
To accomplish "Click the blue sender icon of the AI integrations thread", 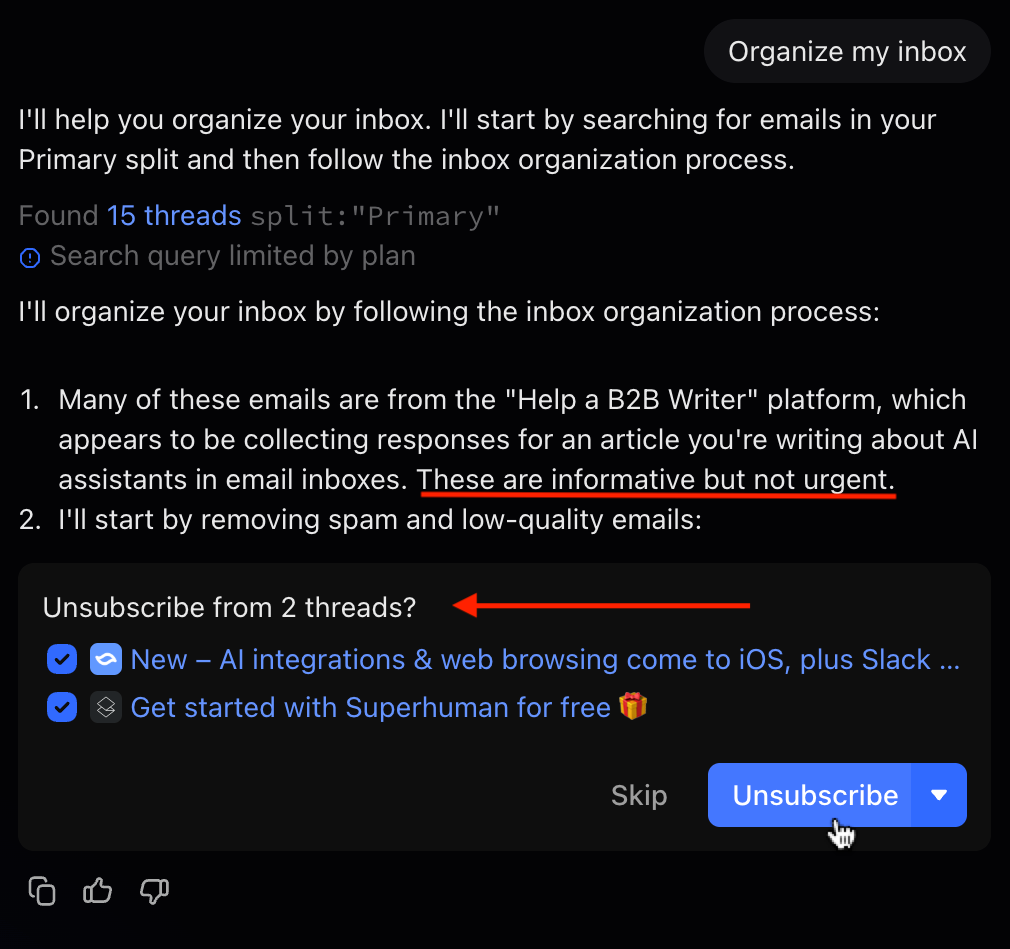I will [105, 660].
